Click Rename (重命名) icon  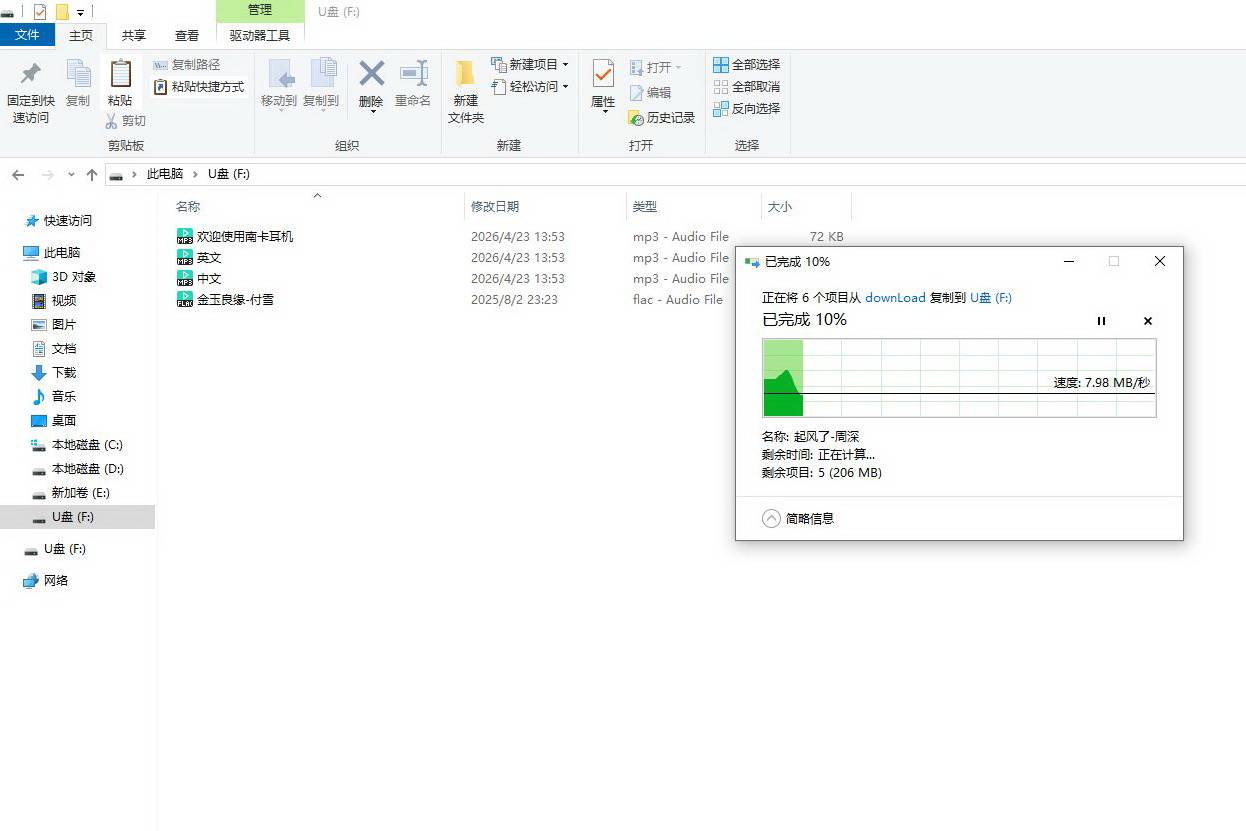tap(413, 74)
